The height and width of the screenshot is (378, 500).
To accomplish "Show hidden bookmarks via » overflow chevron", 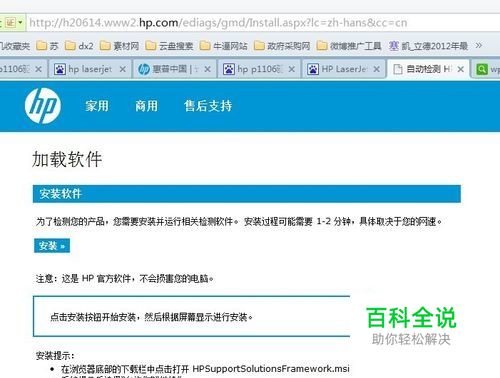I will pyautogui.click(x=479, y=45).
